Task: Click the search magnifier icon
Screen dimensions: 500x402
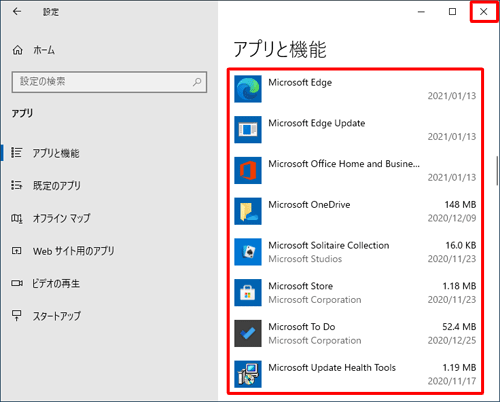Action: (x=197, y=82)
